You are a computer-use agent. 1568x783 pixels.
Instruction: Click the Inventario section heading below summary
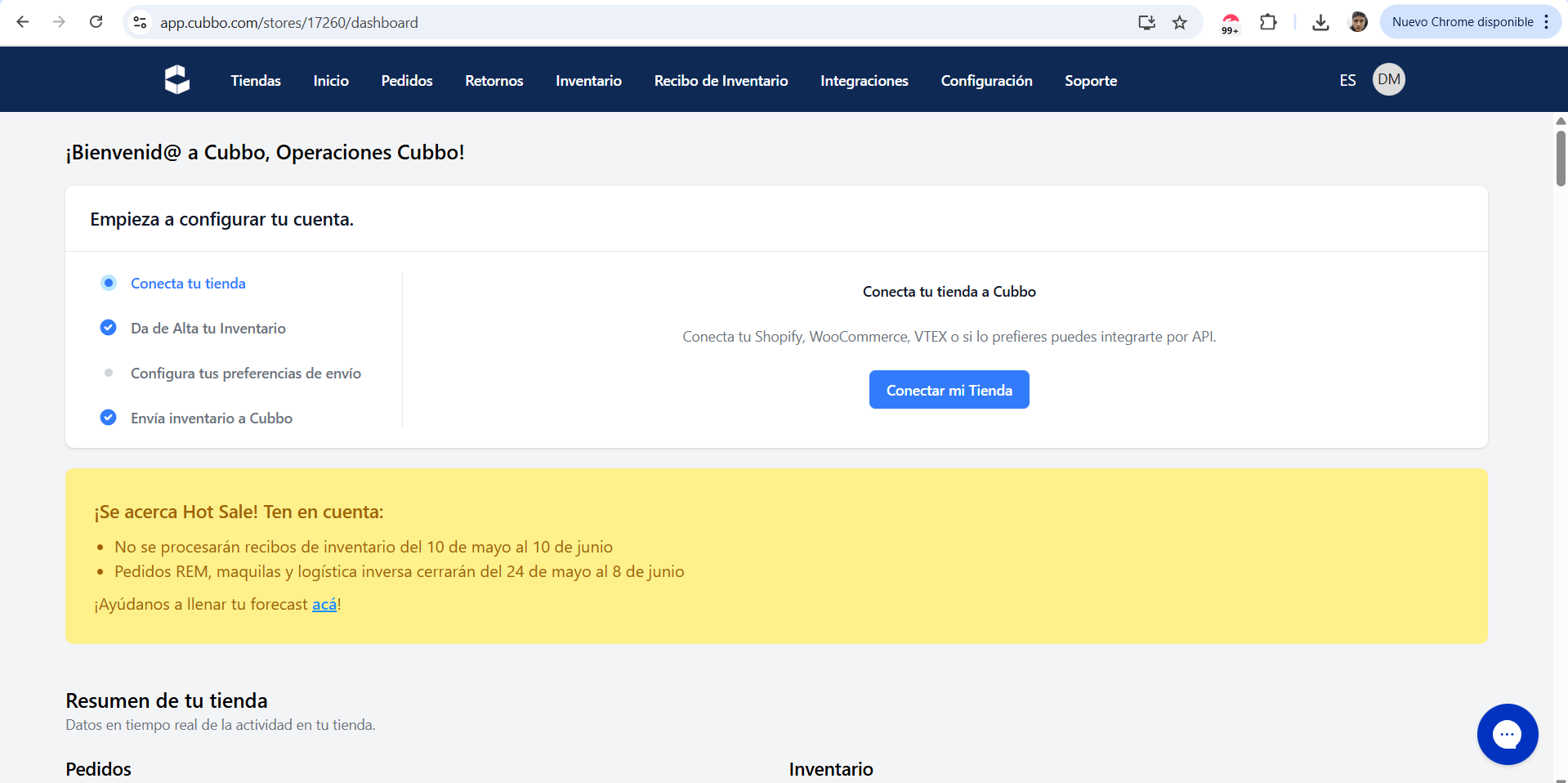831,769
